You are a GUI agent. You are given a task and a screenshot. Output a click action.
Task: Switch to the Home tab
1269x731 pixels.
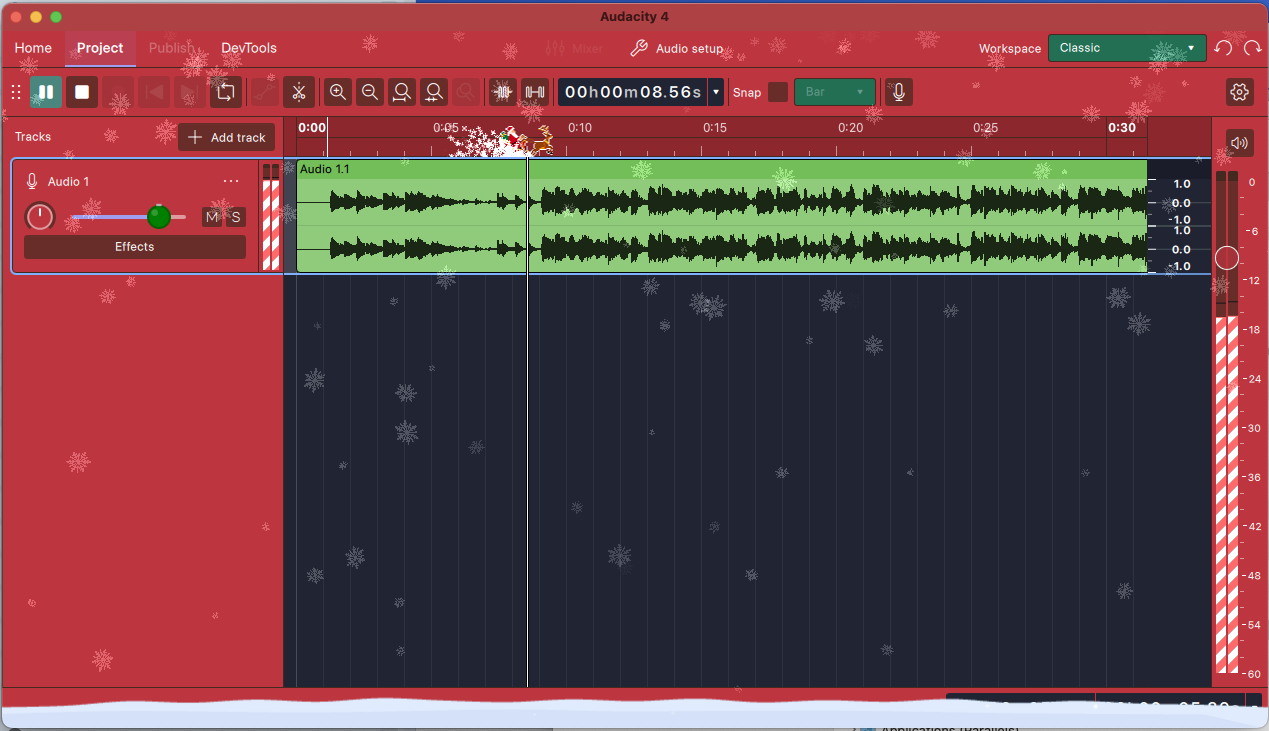pos(33,48)
